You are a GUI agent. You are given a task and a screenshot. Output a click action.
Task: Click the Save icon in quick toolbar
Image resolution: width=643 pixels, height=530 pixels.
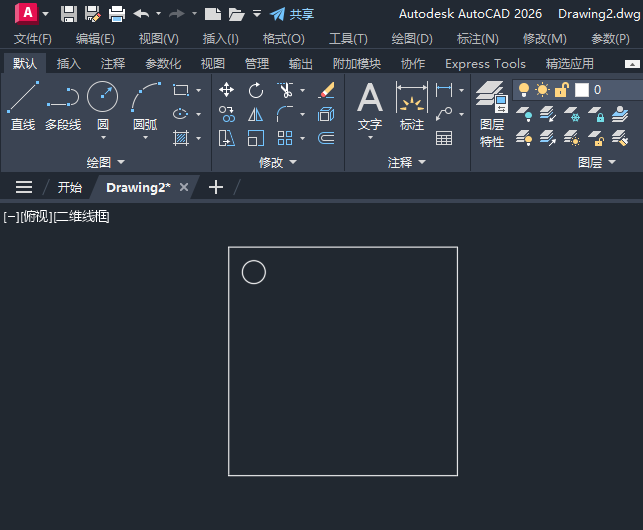tap(69, 14)
